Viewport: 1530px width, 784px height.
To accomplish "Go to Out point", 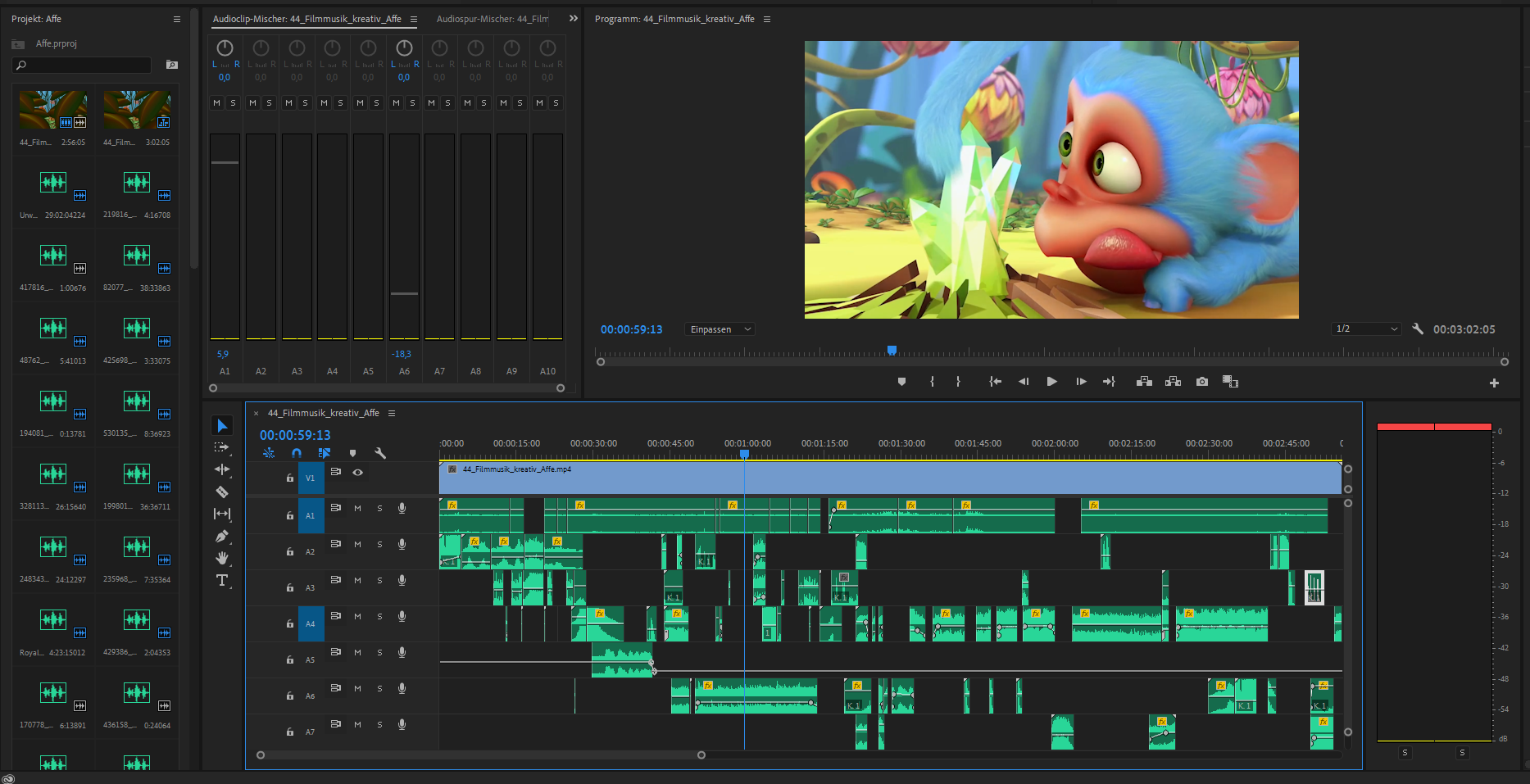I will click(1110, 382).
